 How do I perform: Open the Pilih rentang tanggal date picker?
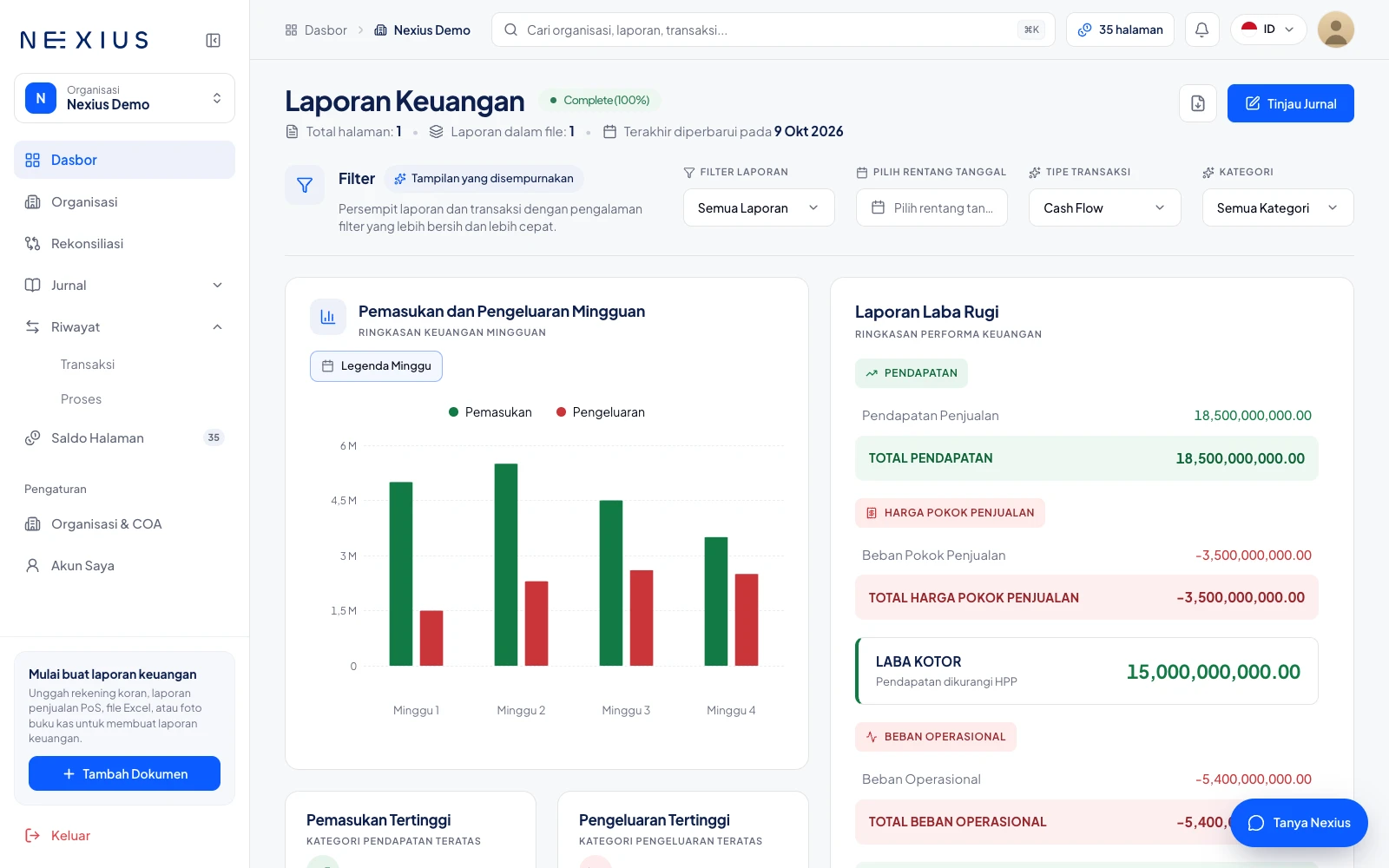point(931,207)
